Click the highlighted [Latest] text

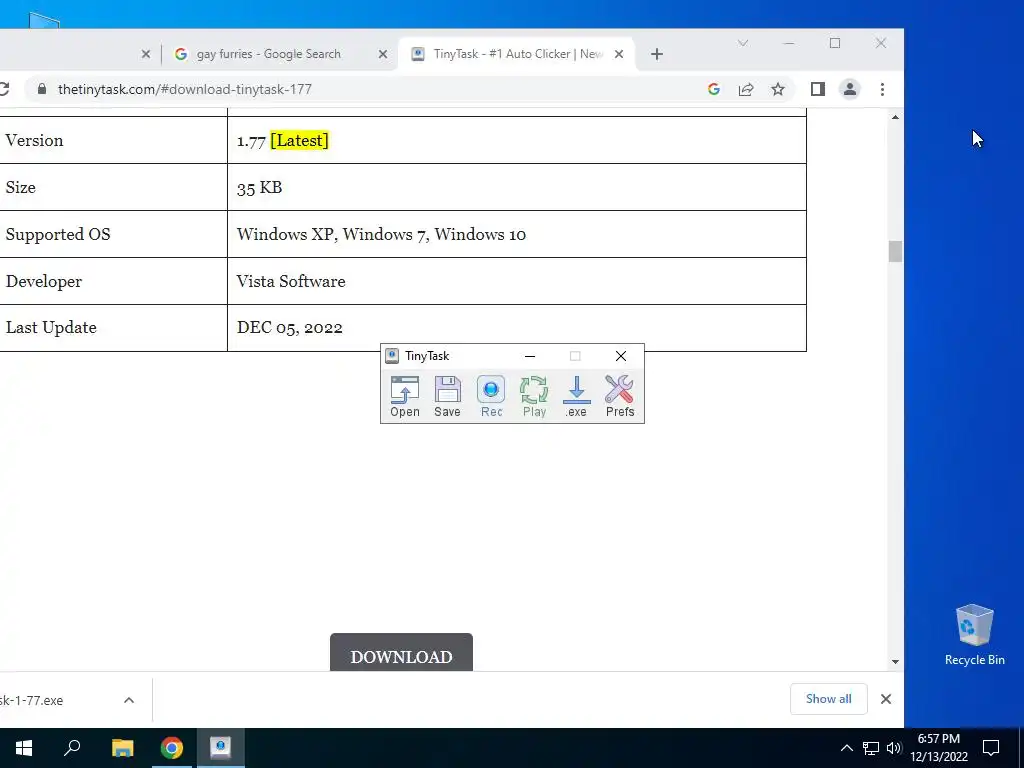299,140
